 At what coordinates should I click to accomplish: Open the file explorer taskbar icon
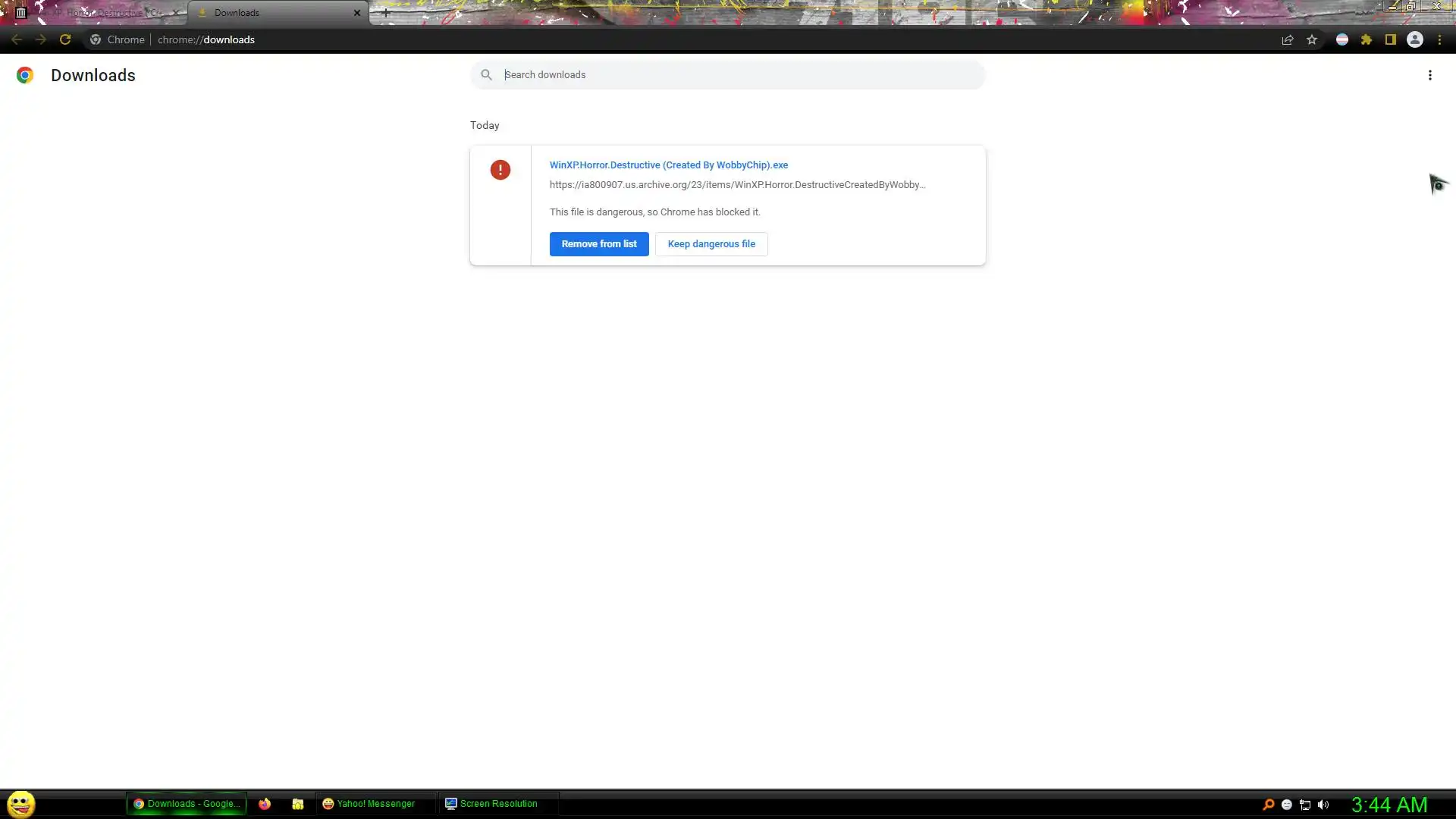298,804
